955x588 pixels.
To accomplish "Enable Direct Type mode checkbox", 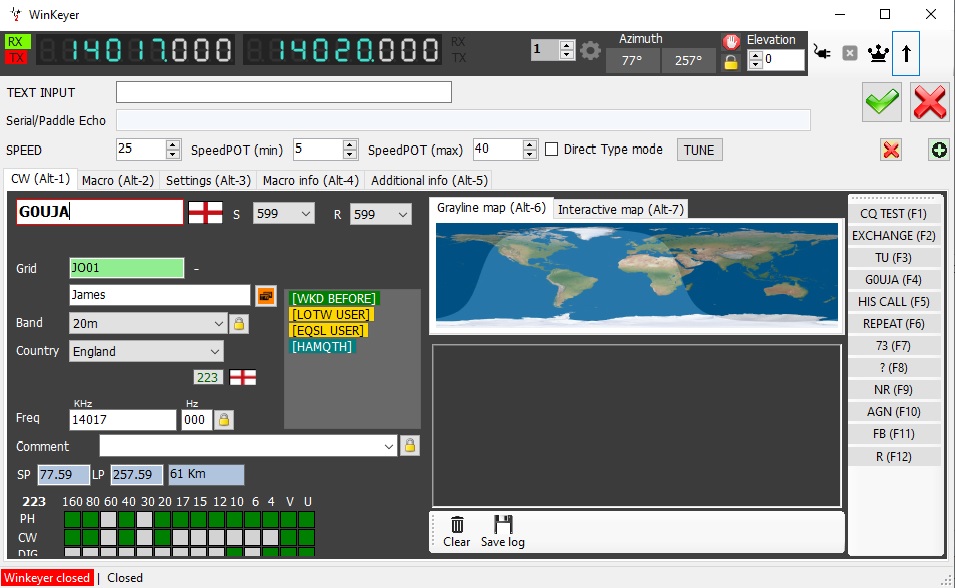I will [x=551, y=149].
